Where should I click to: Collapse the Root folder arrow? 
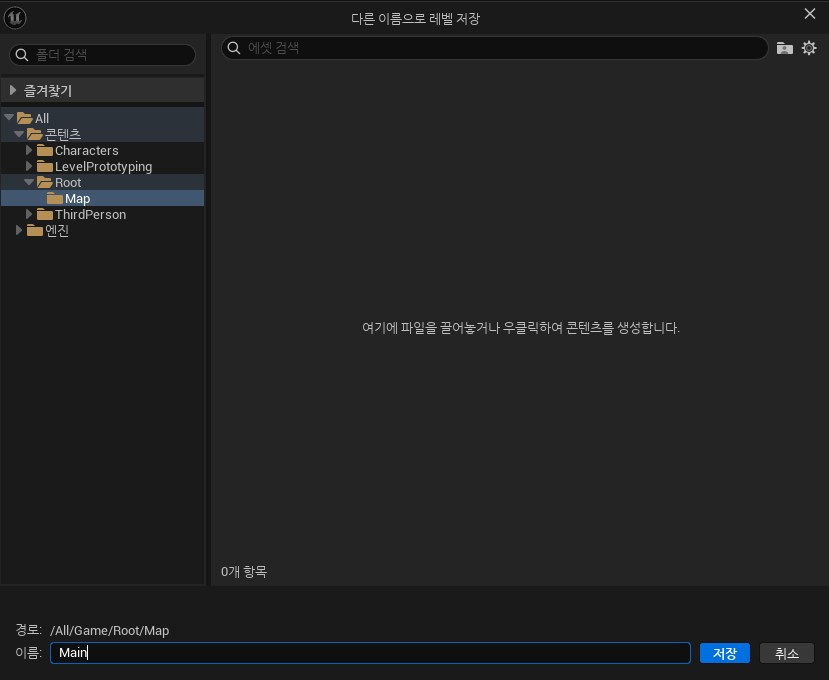(x=29, y=182)
